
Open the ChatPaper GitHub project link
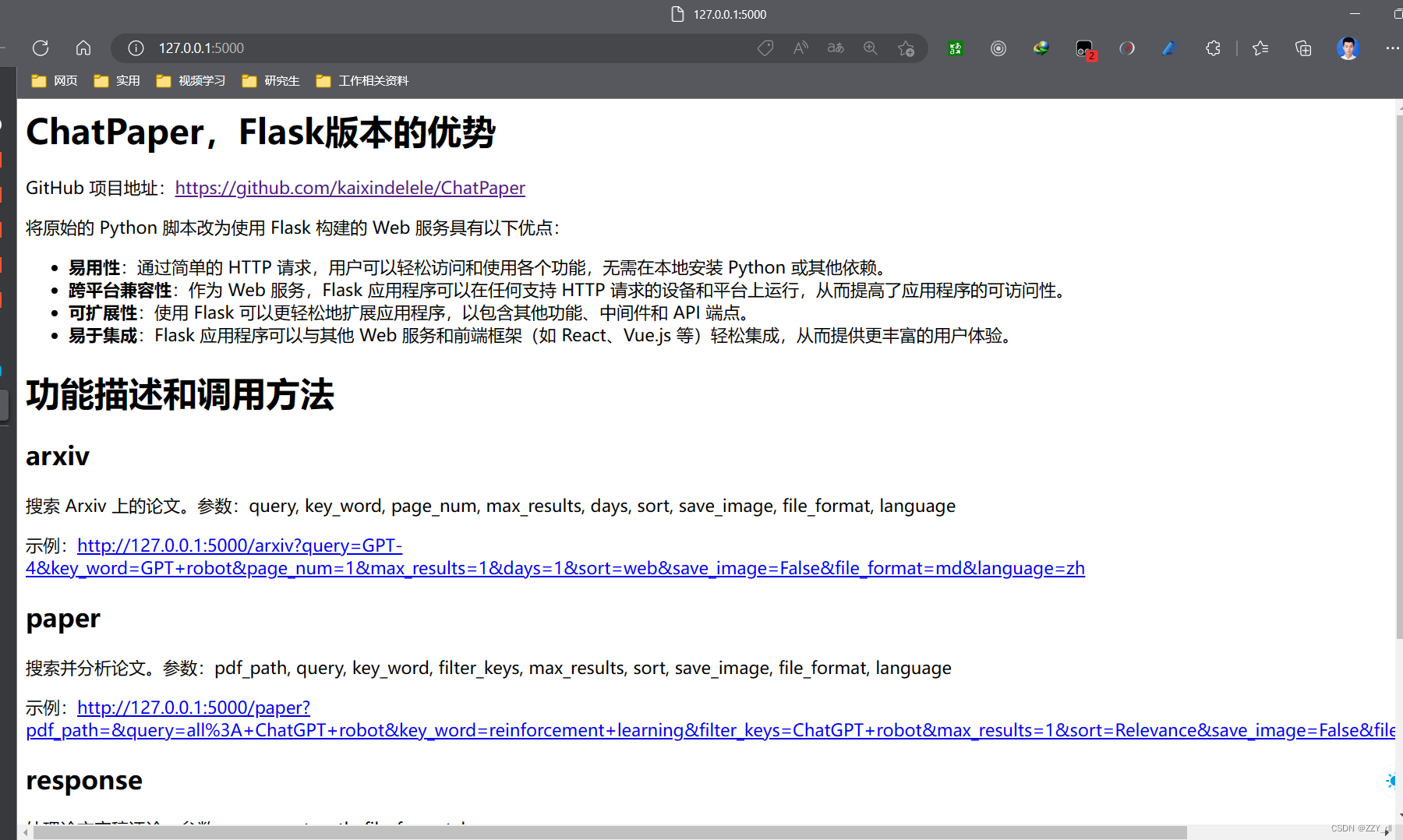[350, 188]
